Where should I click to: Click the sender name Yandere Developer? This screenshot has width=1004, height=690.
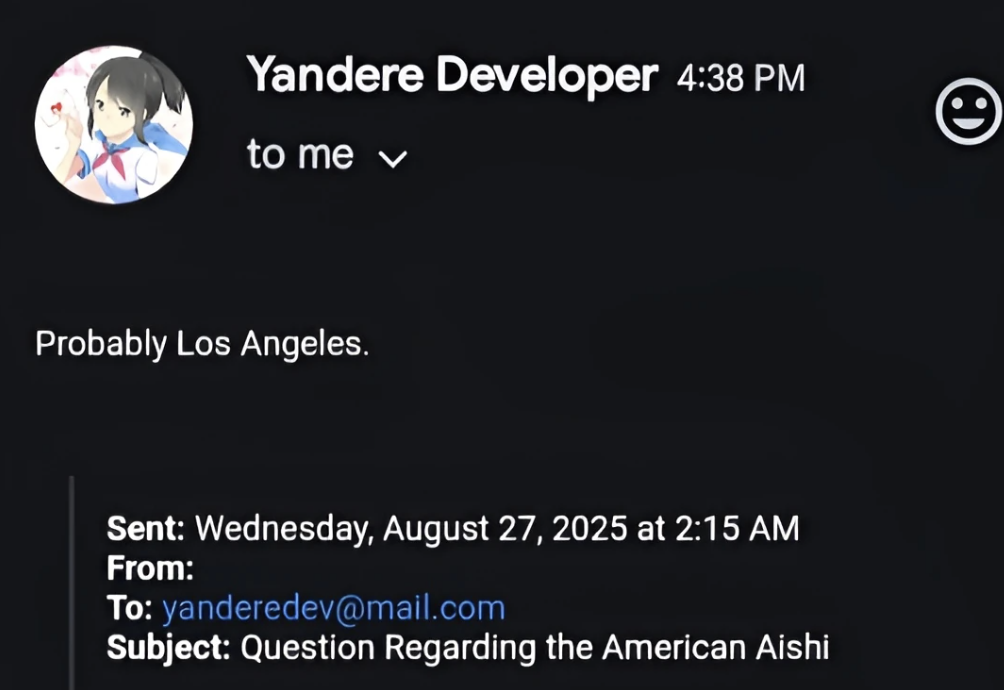click(x=452, y=76)
